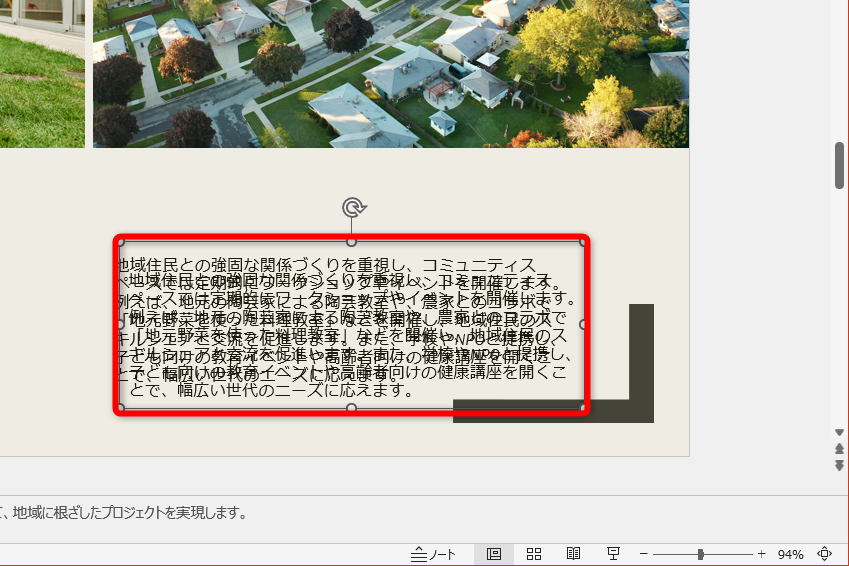Go to previous slide double-arrow button
Image resolution: width=849 pixels, height=566 pixels.
point(839,448)
